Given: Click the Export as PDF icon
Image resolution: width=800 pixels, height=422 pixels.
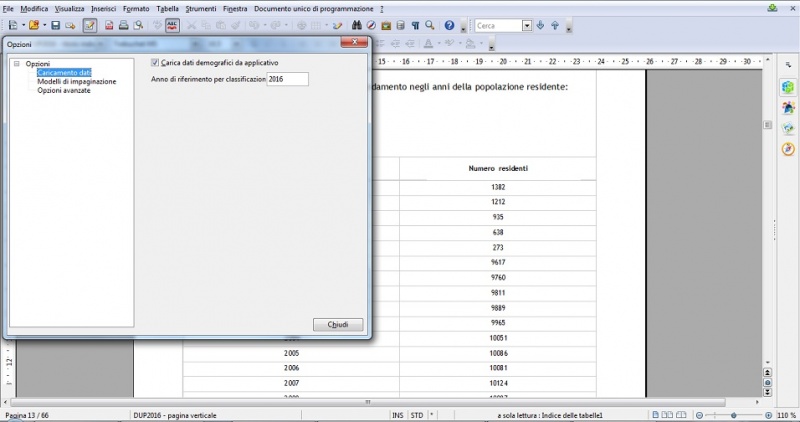Looking at the screenshot, I should (x=109, y=25).
